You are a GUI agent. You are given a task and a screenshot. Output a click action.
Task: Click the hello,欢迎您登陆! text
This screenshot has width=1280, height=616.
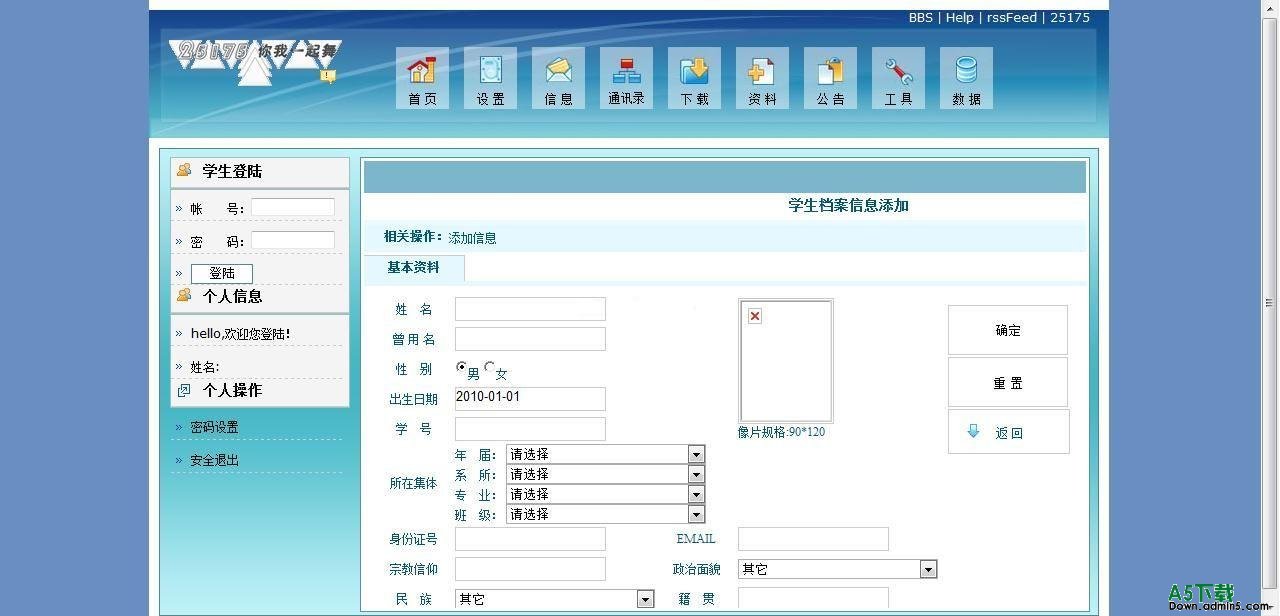(240, 333)
